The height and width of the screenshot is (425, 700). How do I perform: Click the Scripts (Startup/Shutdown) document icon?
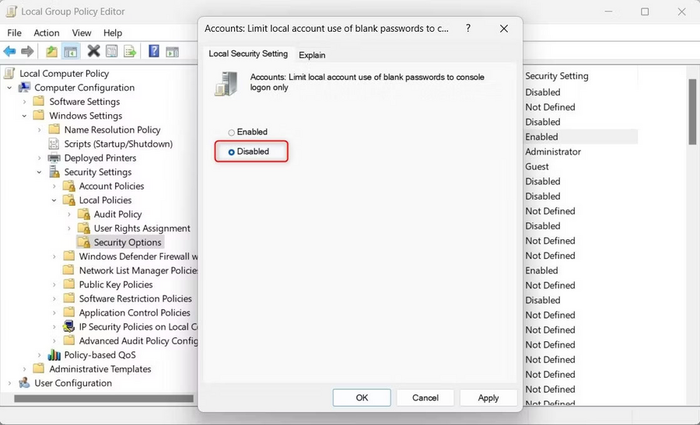coord(54,144)
